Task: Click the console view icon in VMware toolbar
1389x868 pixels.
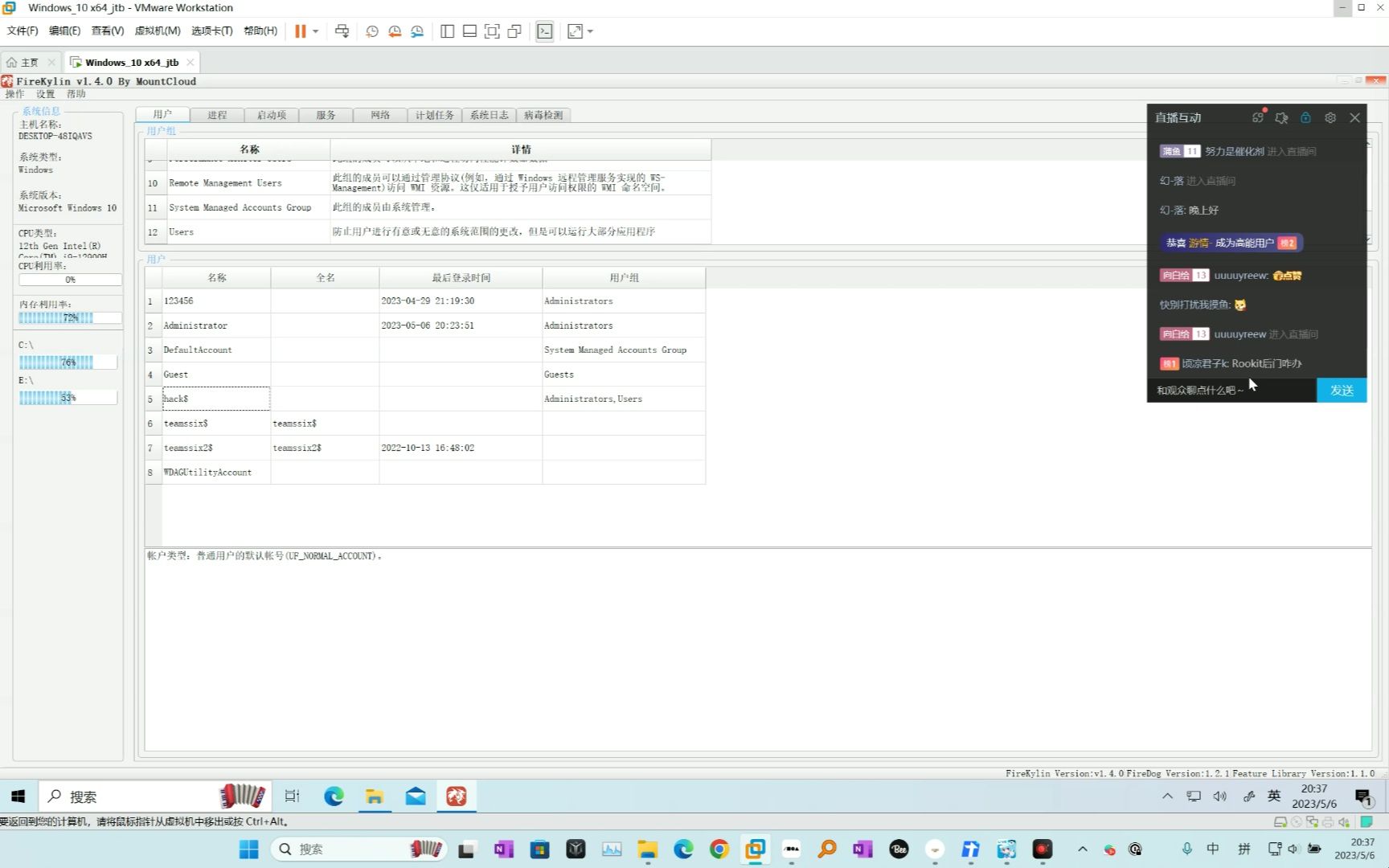Action: point(545,31)
